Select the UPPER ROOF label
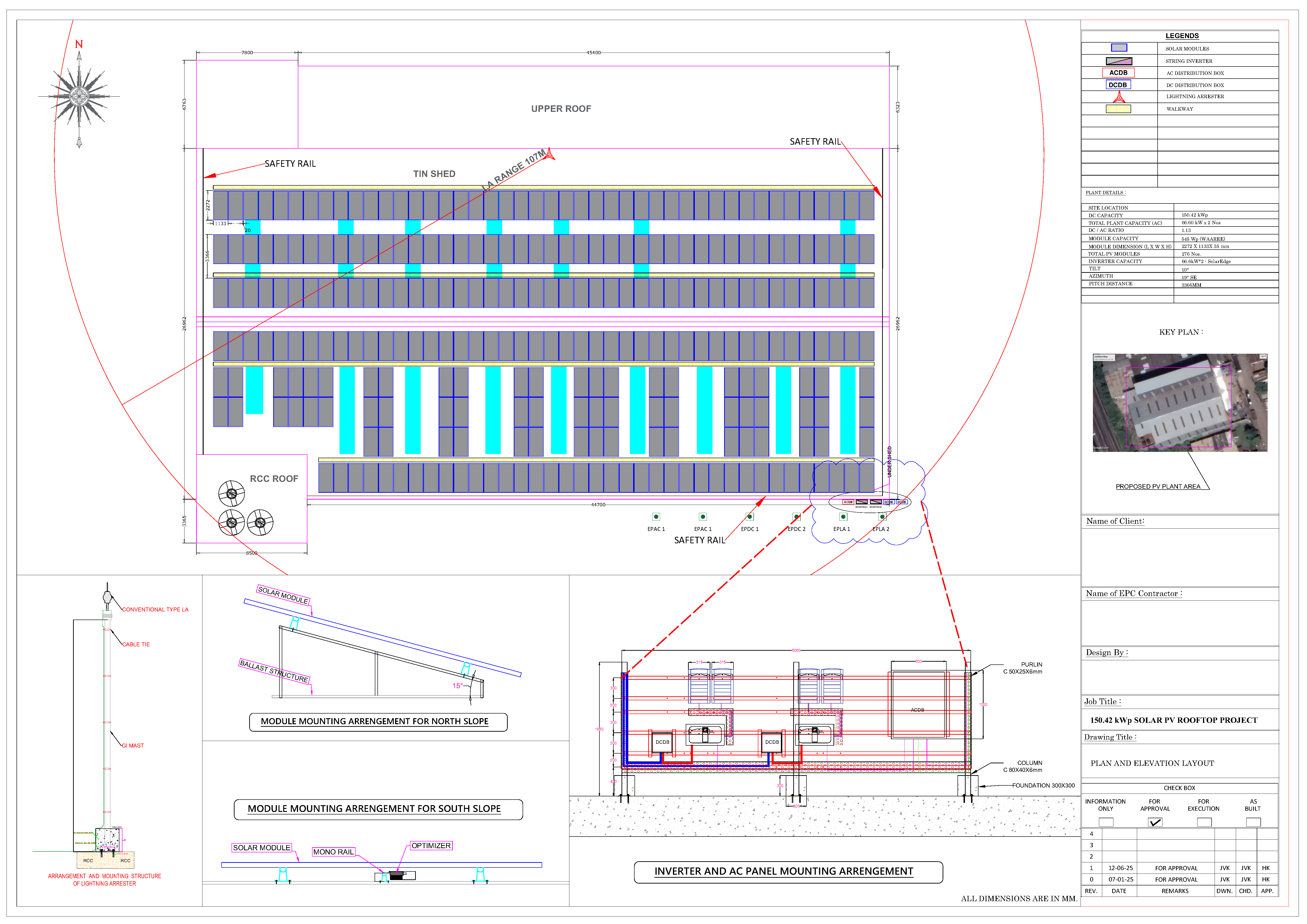Viewport: 1307px width, 924px height. (561, 109)
